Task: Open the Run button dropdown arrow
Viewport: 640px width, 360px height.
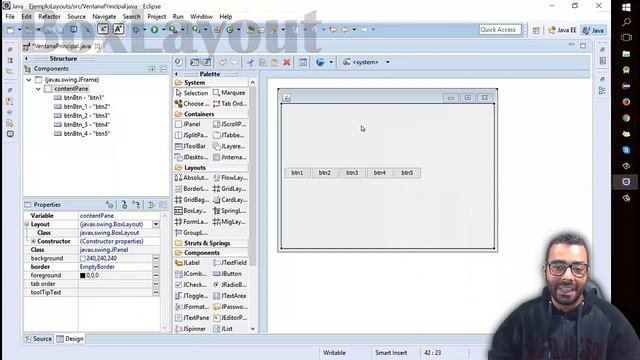Action: 163,29
